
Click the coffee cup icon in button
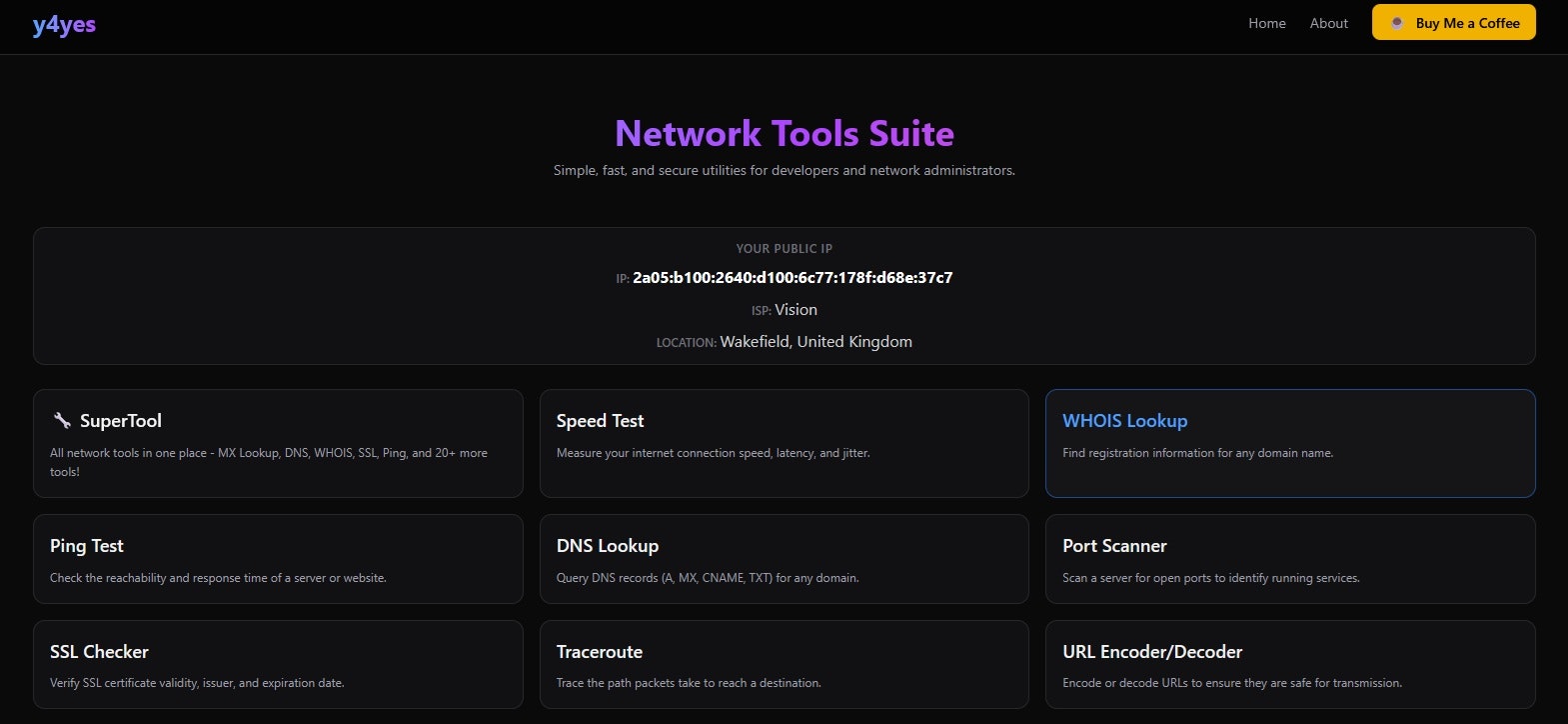tap(1396, 23)
